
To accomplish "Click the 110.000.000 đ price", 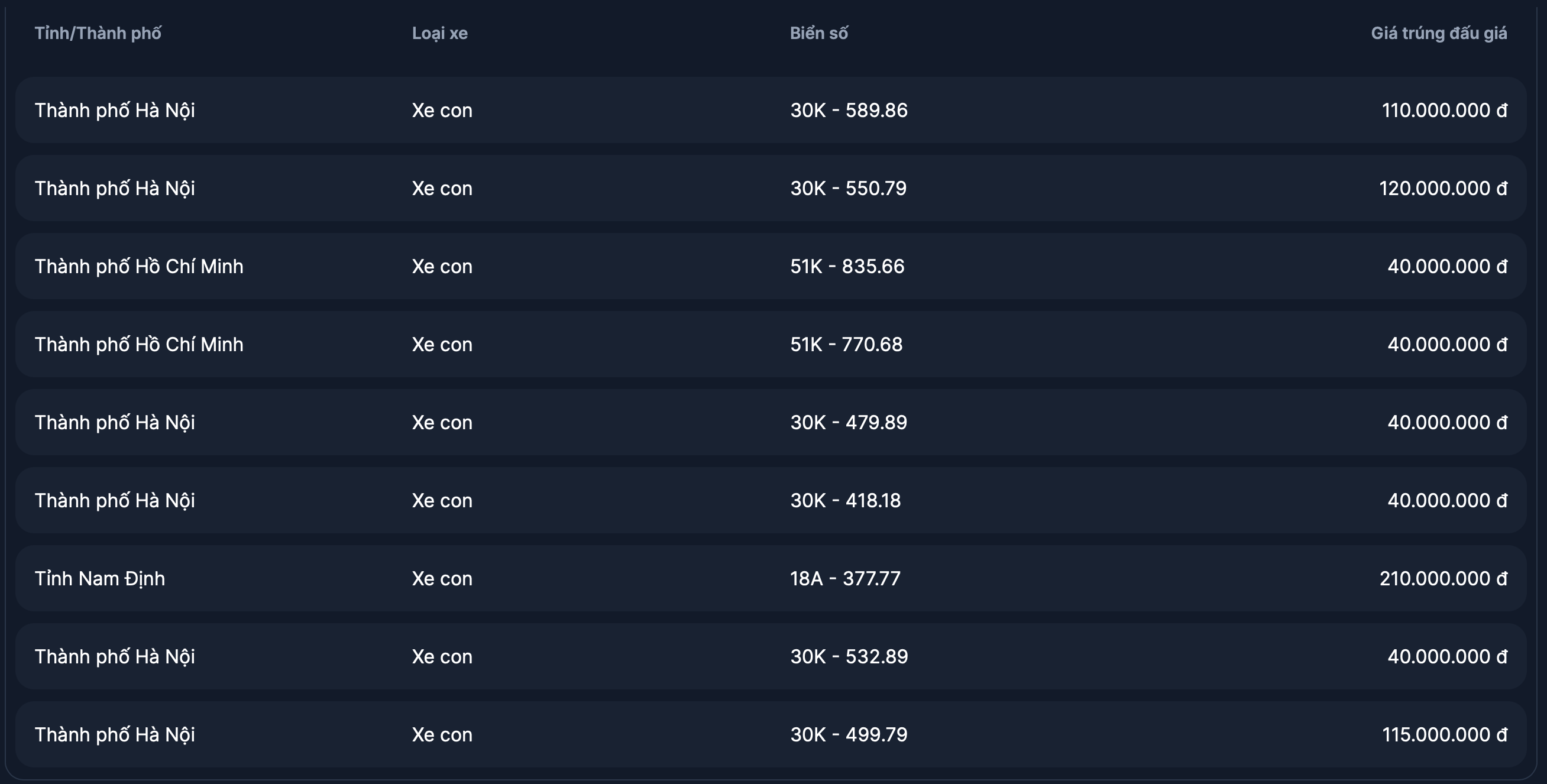I will [x=1444, y=111].
